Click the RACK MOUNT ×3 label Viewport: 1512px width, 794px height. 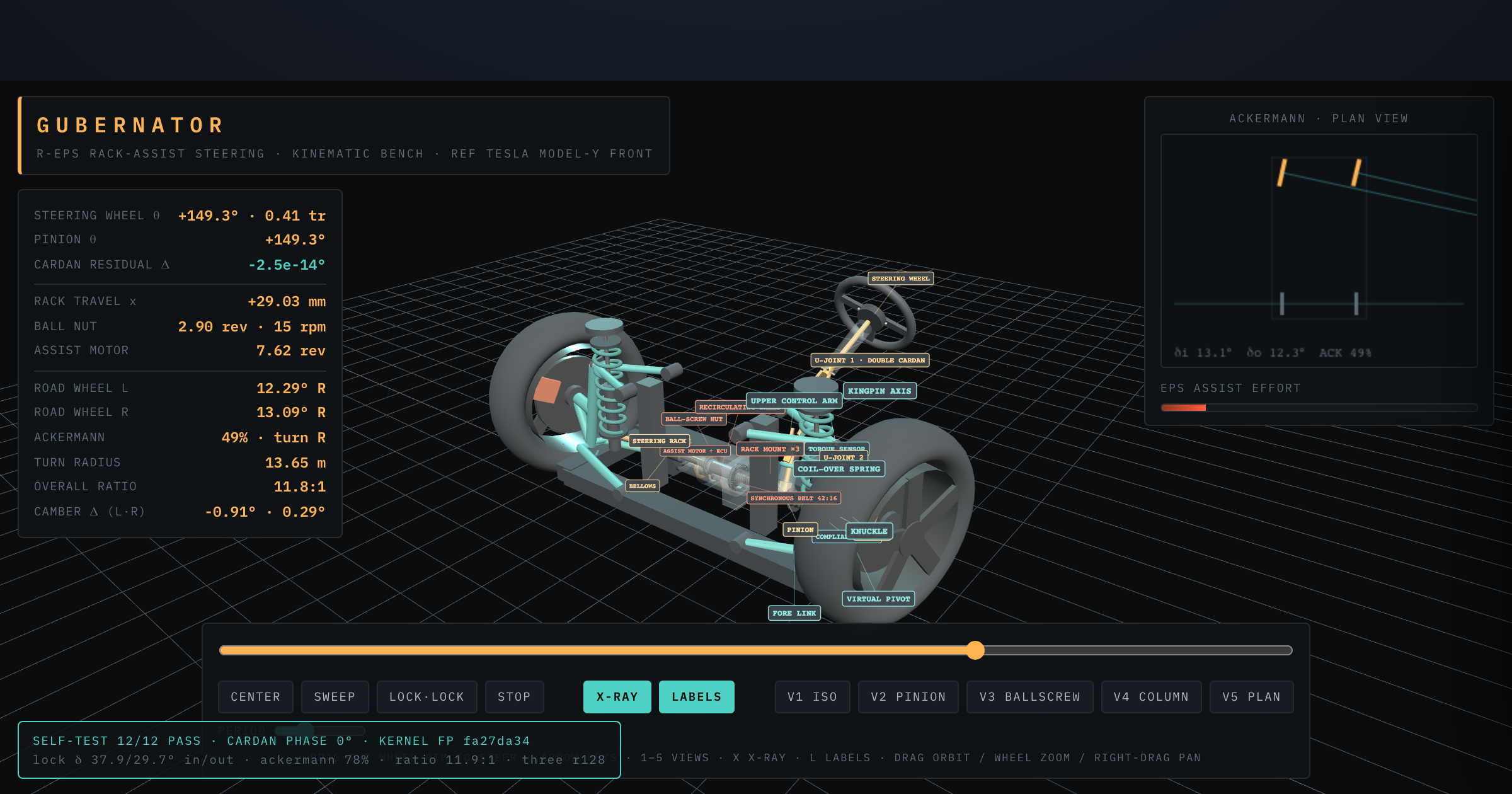770,449
